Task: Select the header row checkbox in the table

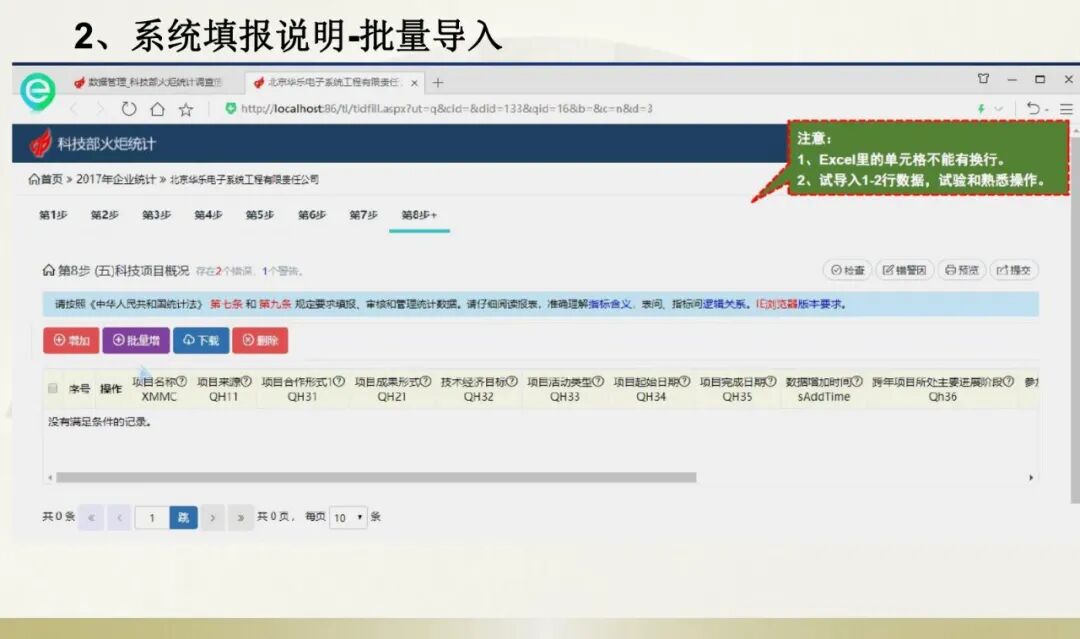Action: [x=52, y=388]
